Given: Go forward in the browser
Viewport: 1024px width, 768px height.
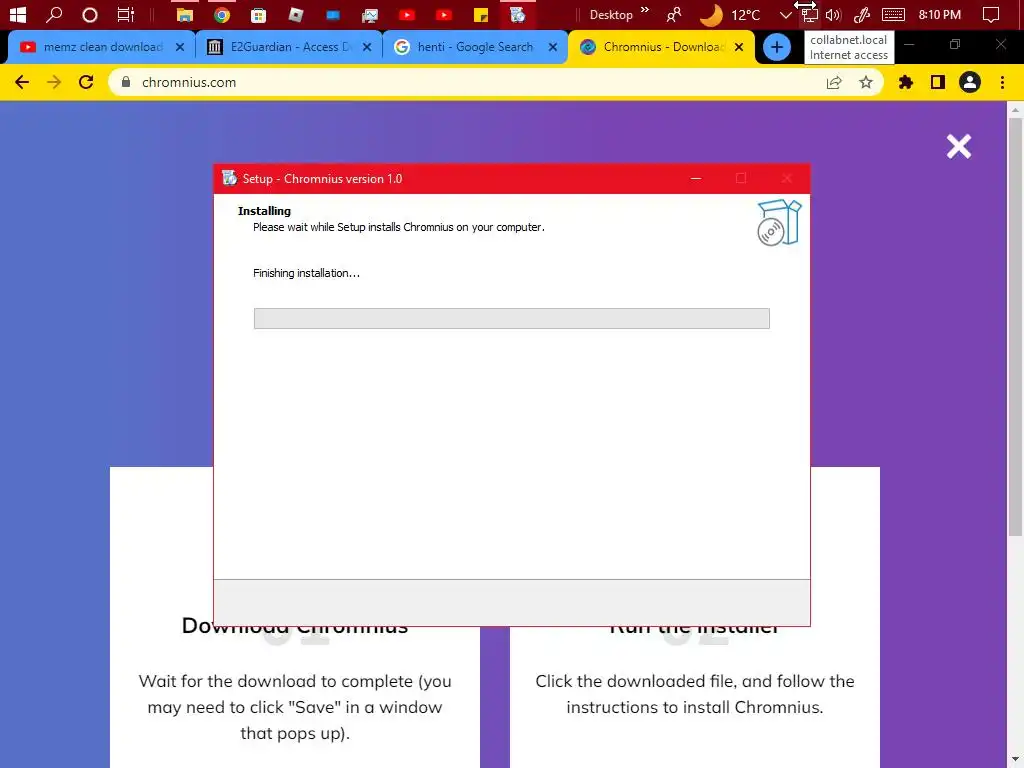Looking at the screenshot, I should 54,82.
